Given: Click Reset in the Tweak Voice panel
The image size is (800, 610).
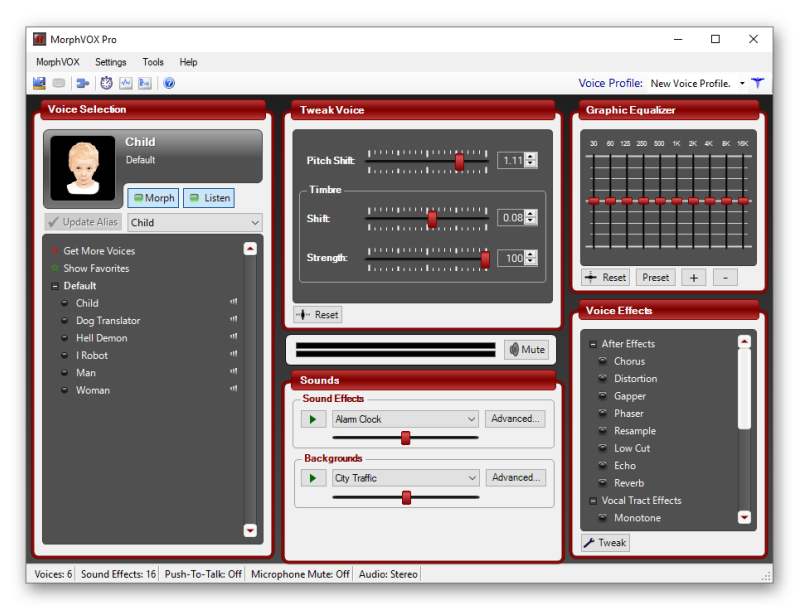Looking at the screenshot, I should pyautogui.click(x=318, y=315).
